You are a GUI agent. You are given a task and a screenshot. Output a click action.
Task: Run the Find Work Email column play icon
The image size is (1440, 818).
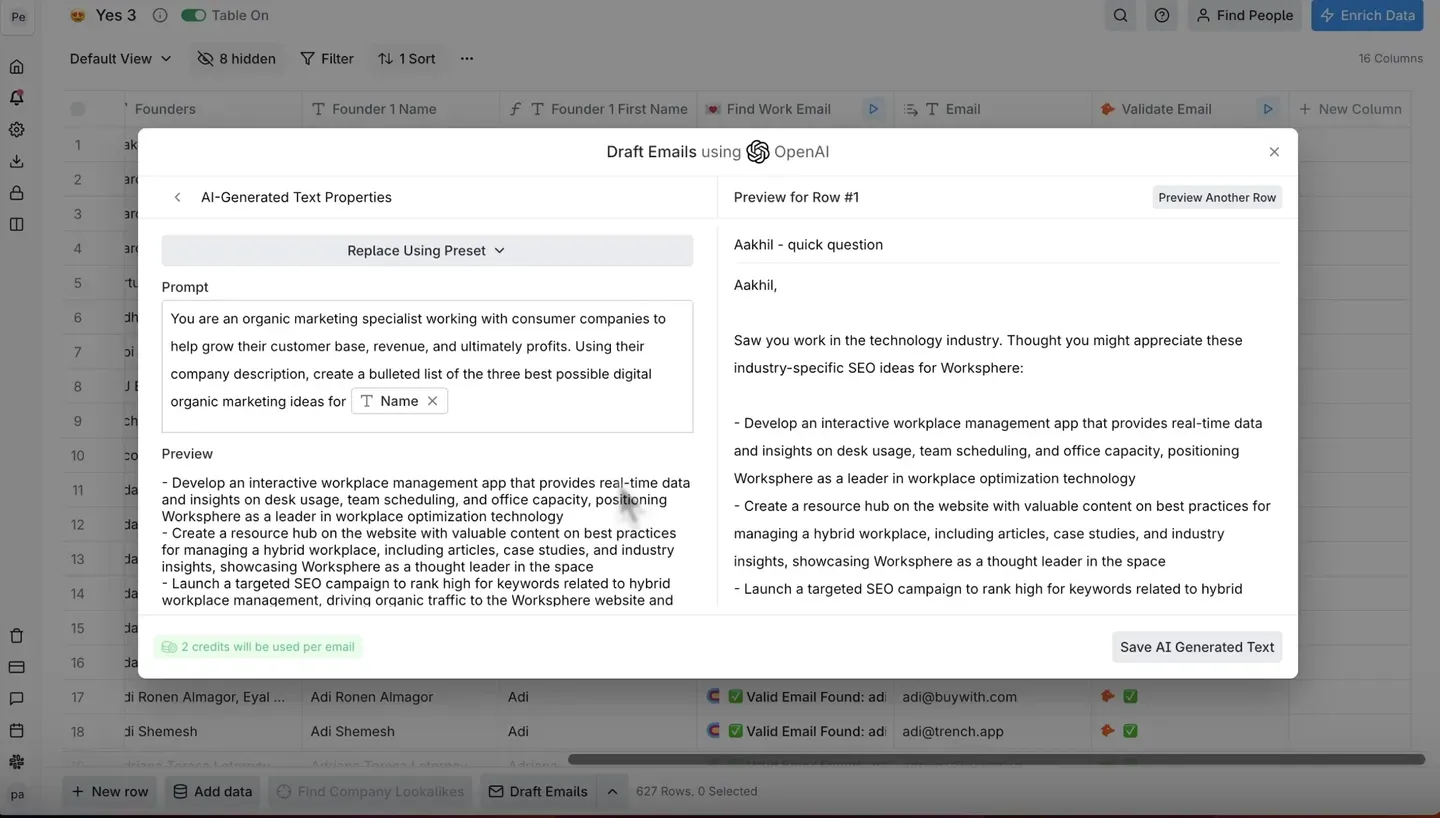873,109
